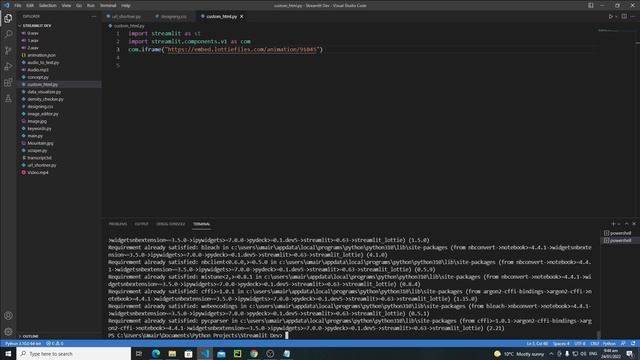Change indentation via Spaces: 4 indicator

(561, 344)
